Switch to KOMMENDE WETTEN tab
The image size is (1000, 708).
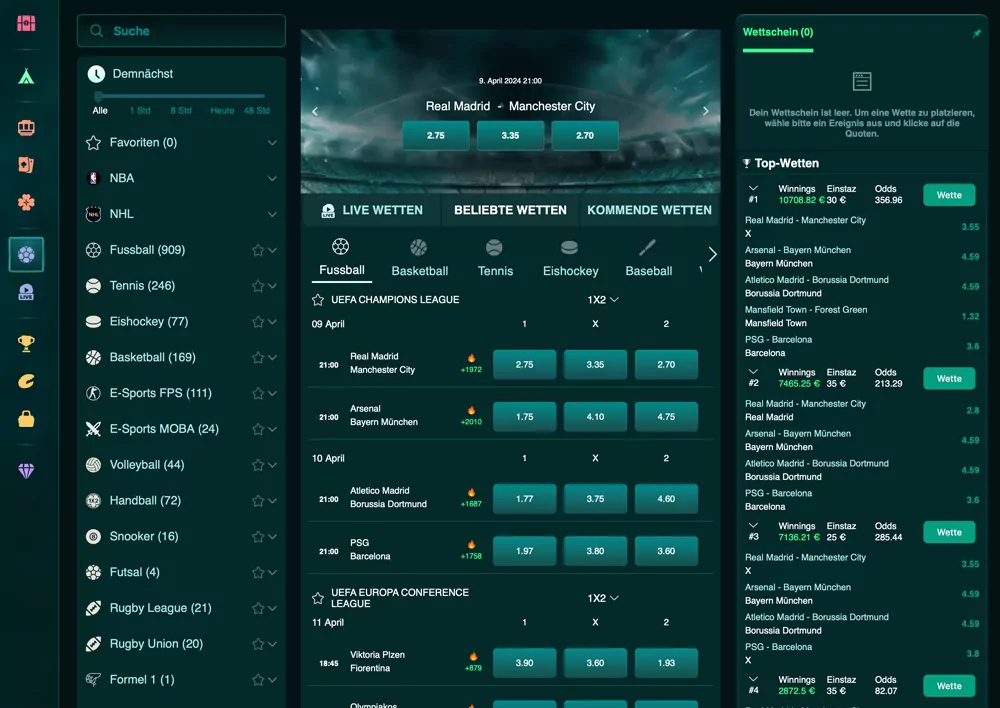point(649,210)
